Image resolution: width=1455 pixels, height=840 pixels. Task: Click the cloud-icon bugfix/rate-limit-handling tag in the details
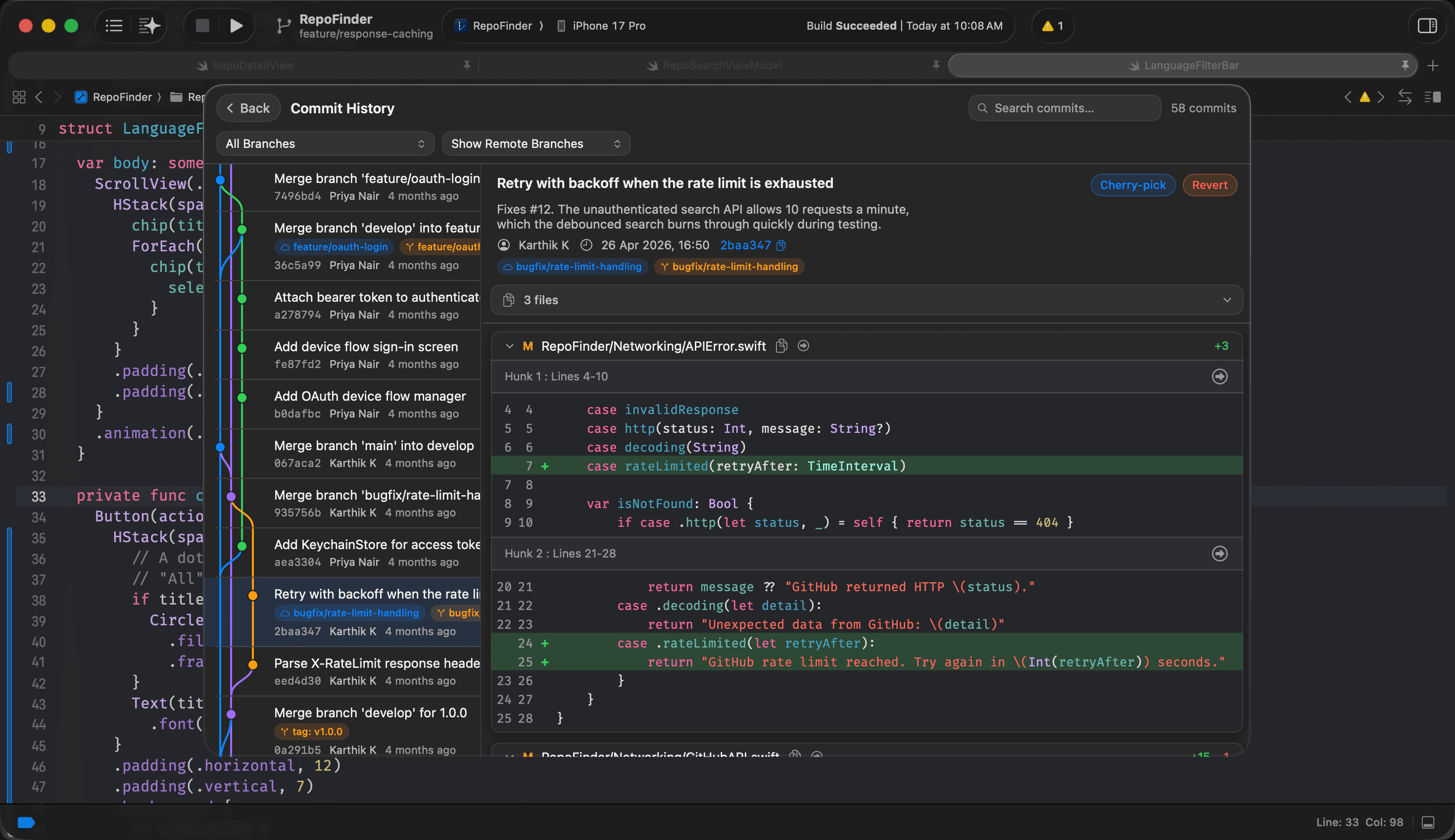pyautogui.click(x=572, y=267)
